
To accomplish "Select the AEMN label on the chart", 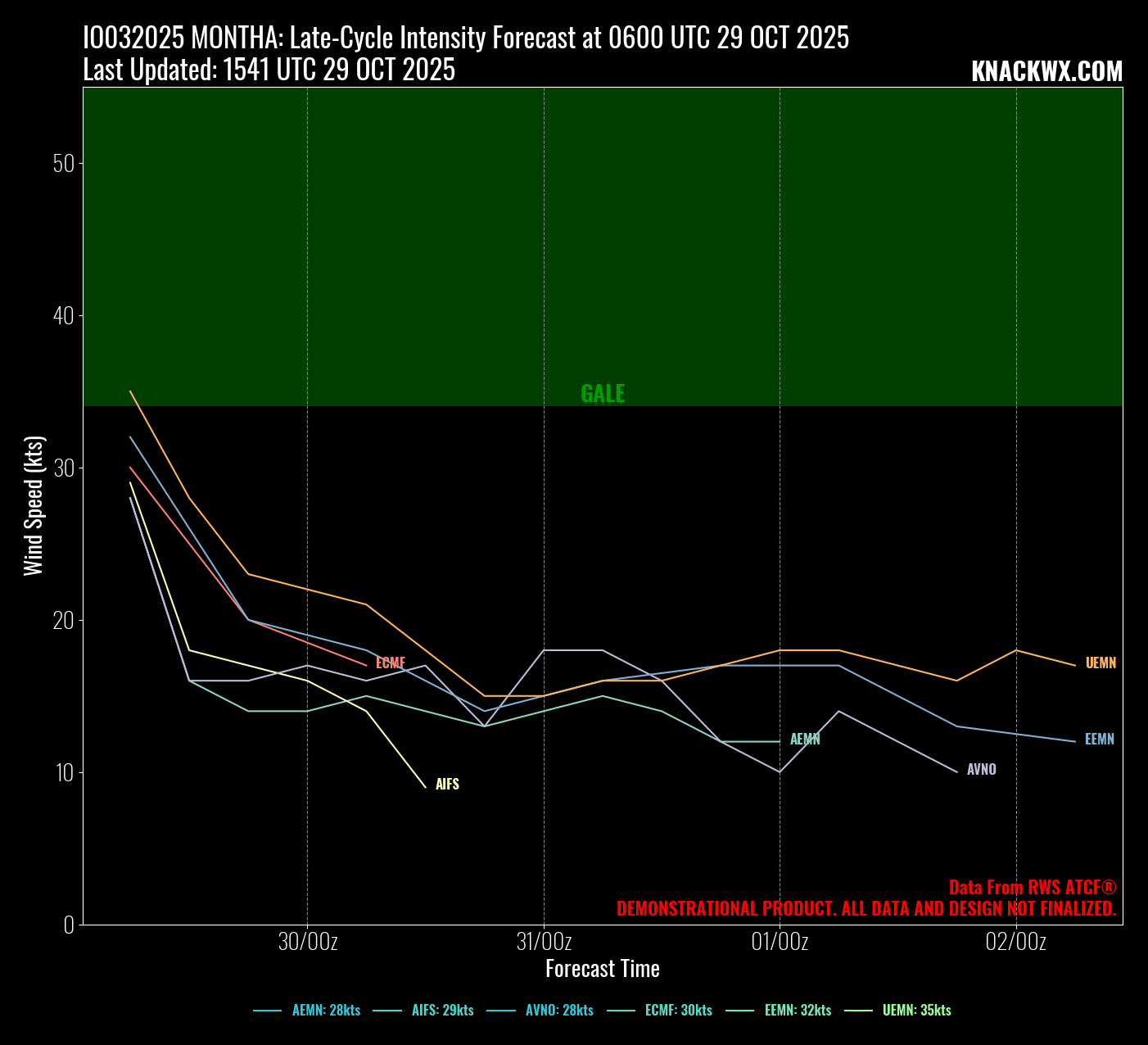I will coord(805,740).
